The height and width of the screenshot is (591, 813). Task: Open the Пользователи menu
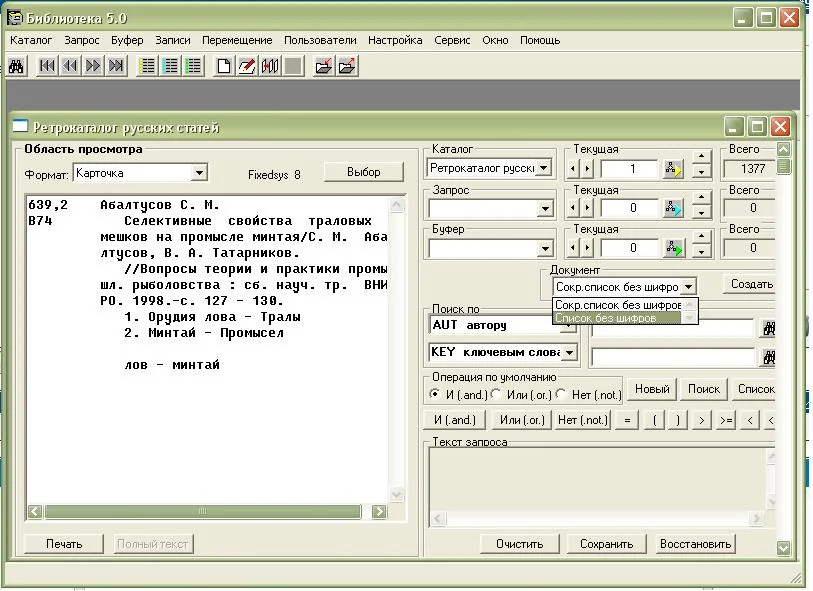(320, 40)
